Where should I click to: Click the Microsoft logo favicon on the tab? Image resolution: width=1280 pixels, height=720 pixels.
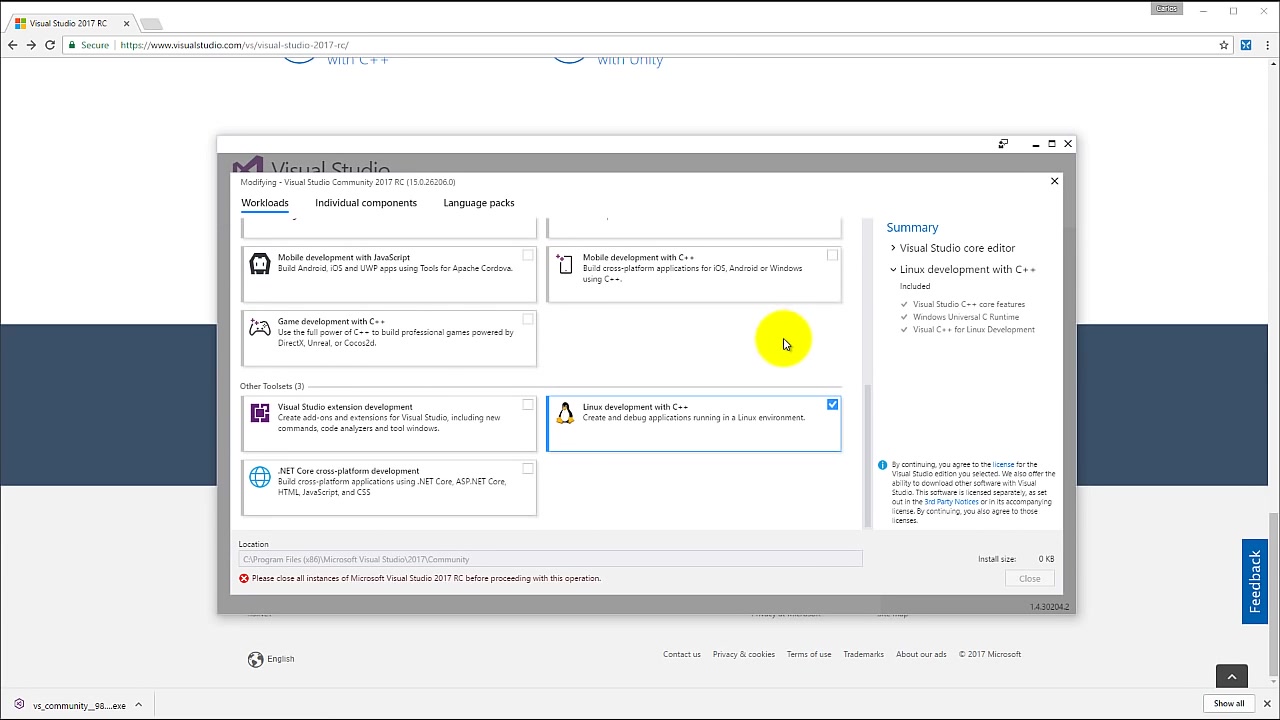point(20,23)
